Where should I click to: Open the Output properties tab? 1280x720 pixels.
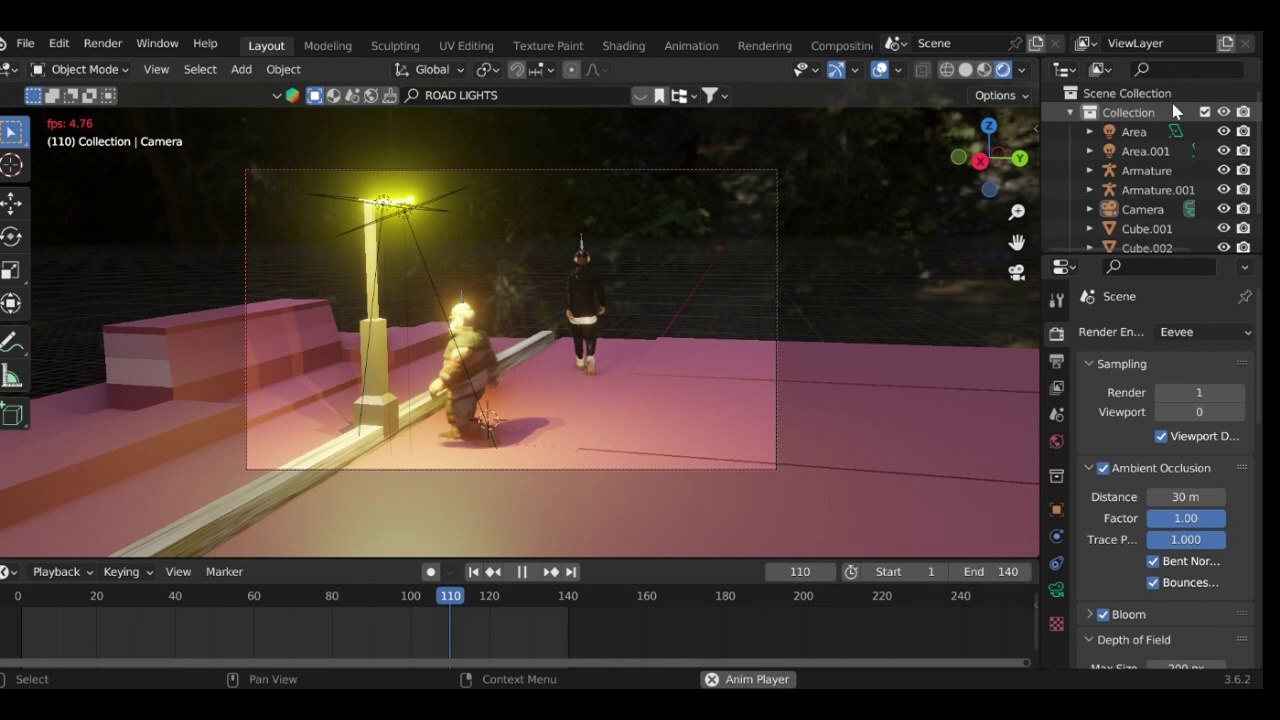click(1057, 360)
